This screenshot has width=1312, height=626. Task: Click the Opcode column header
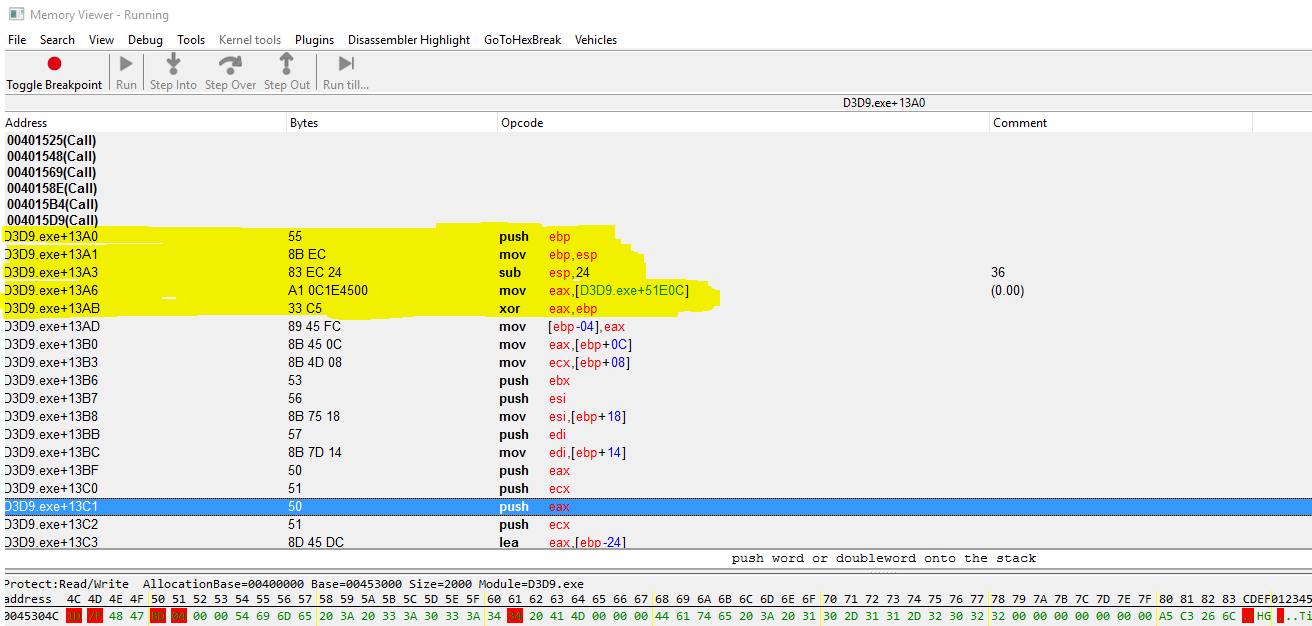(522, 123)
